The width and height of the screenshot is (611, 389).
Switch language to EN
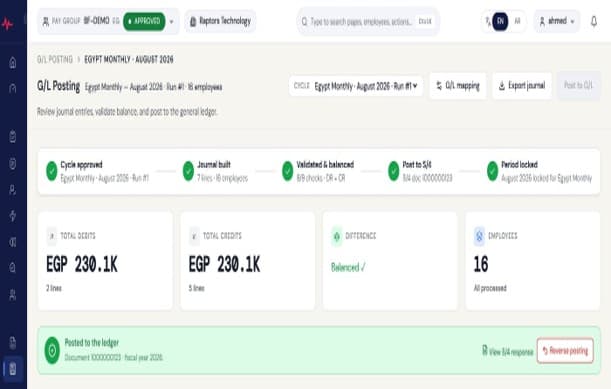(x=500, y=21)
